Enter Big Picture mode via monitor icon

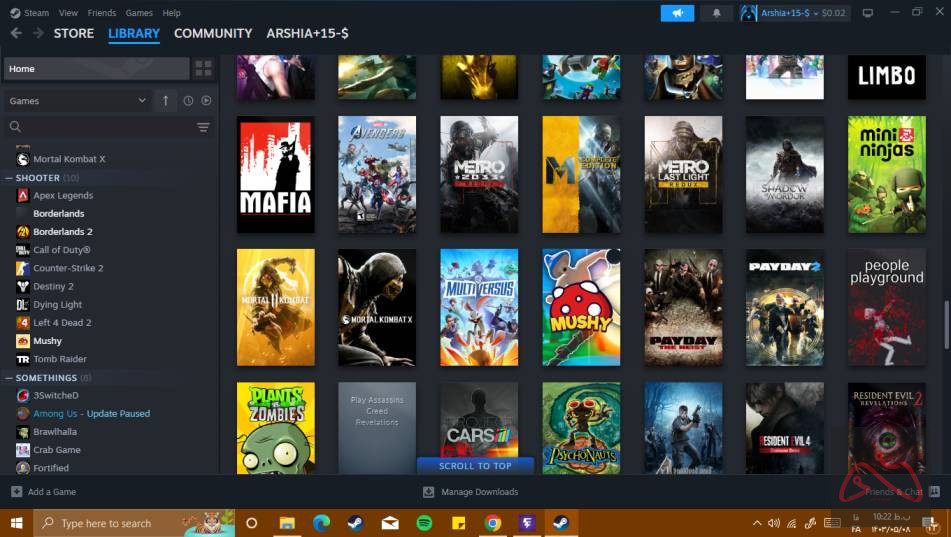coord(867,13)
